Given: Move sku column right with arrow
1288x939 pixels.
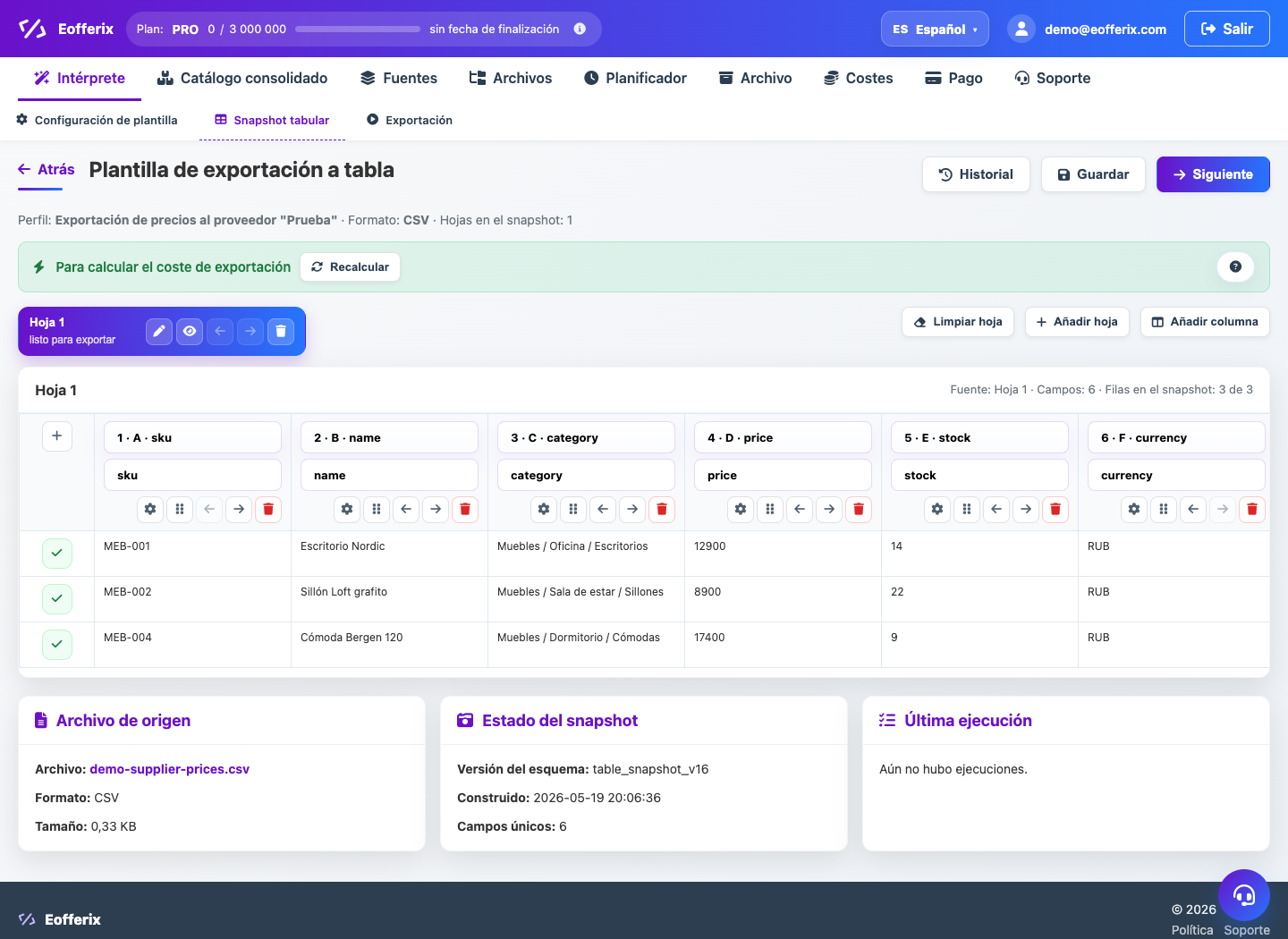Looking at the screenshot, I should pyautogui.click(x=239, y=509).
